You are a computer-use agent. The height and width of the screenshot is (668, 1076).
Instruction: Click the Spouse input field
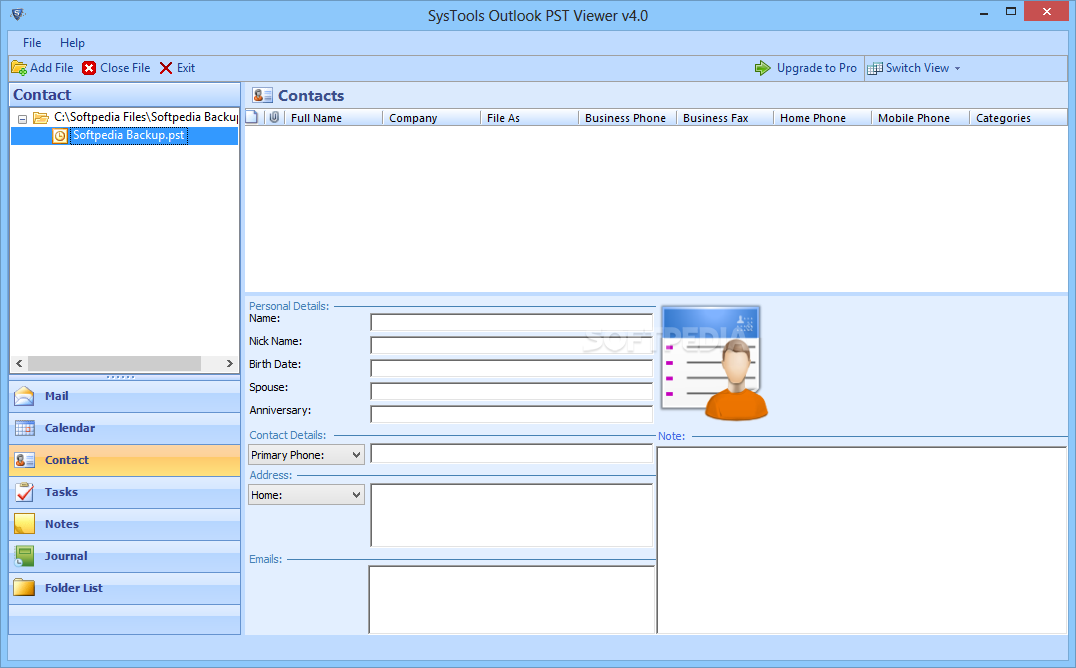(511, 391)
